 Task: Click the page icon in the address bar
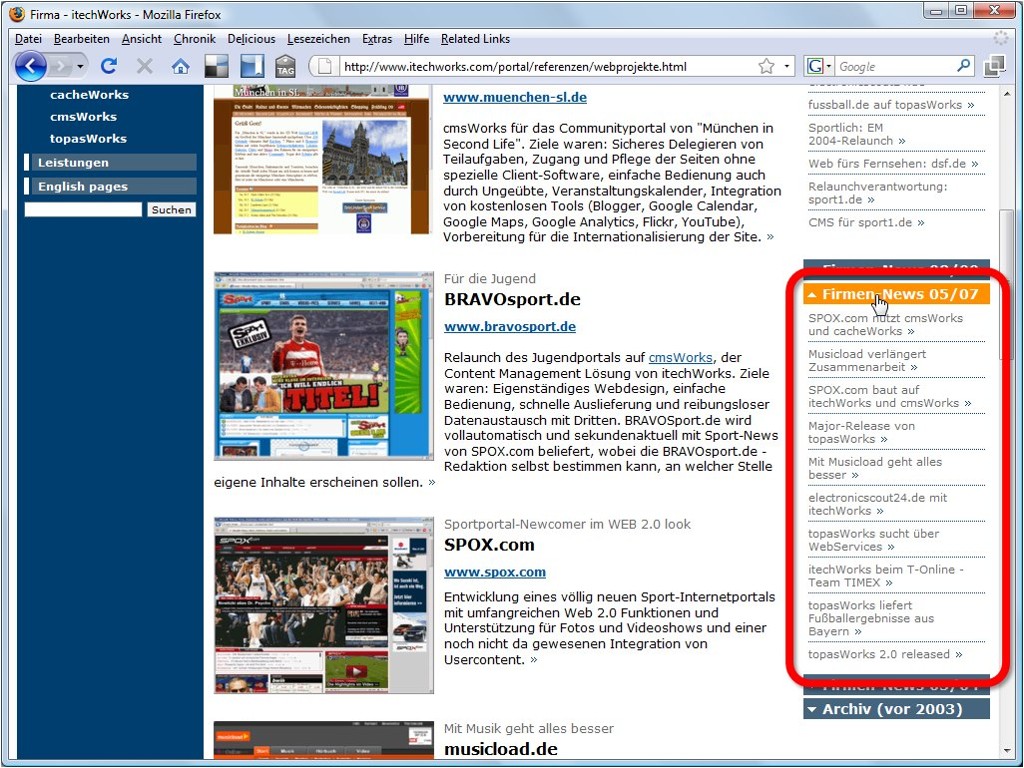325,67
